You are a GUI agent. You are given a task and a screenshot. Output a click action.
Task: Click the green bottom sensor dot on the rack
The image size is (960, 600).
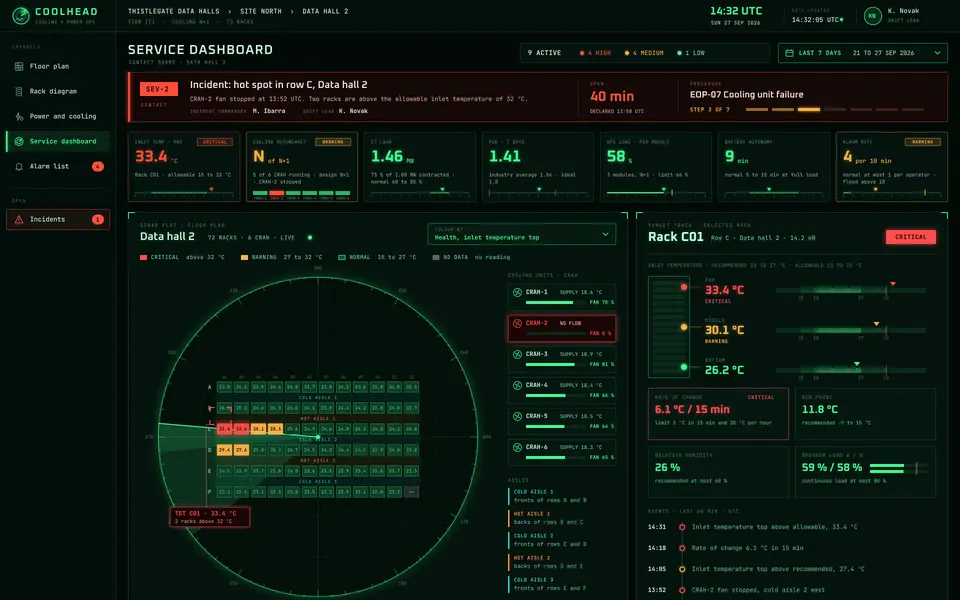point(684,367)
